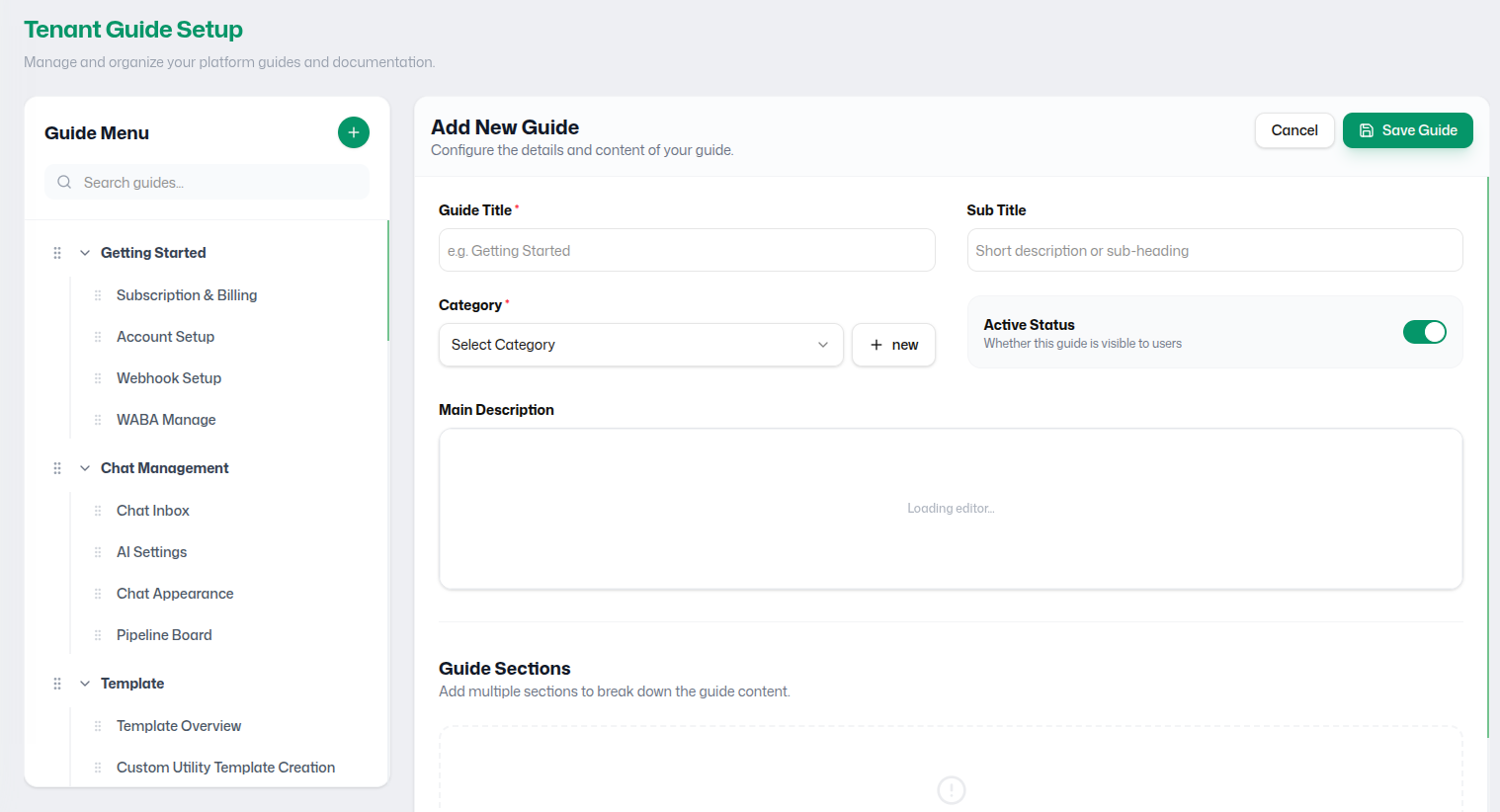Image resolution: width=1500 pixels, height=812 pixels.
Task: Click the Getting Started category label
Action: coord(153,253)
